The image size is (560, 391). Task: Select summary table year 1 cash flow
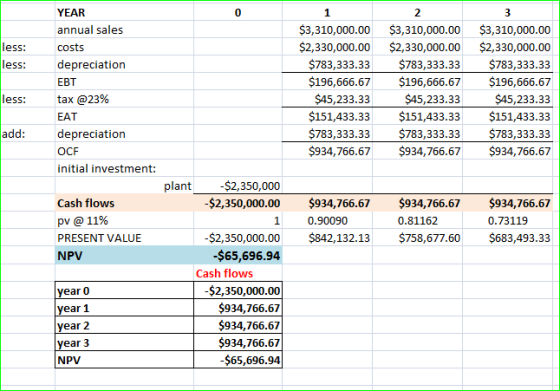click(x=238, y=308)
